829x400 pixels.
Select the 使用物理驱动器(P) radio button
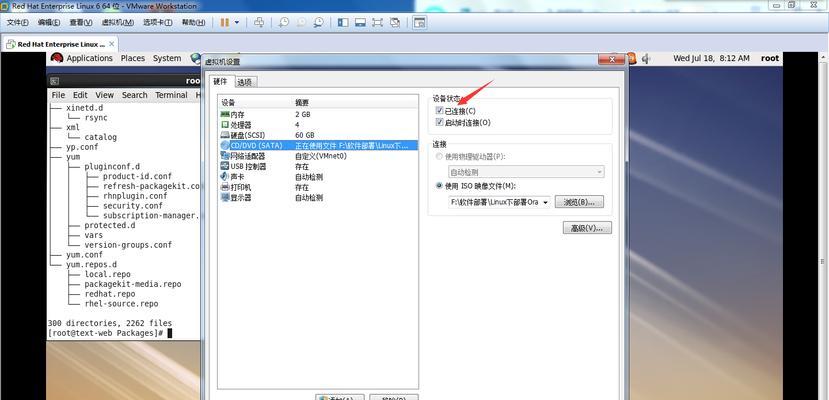click(x=439, y=157)
